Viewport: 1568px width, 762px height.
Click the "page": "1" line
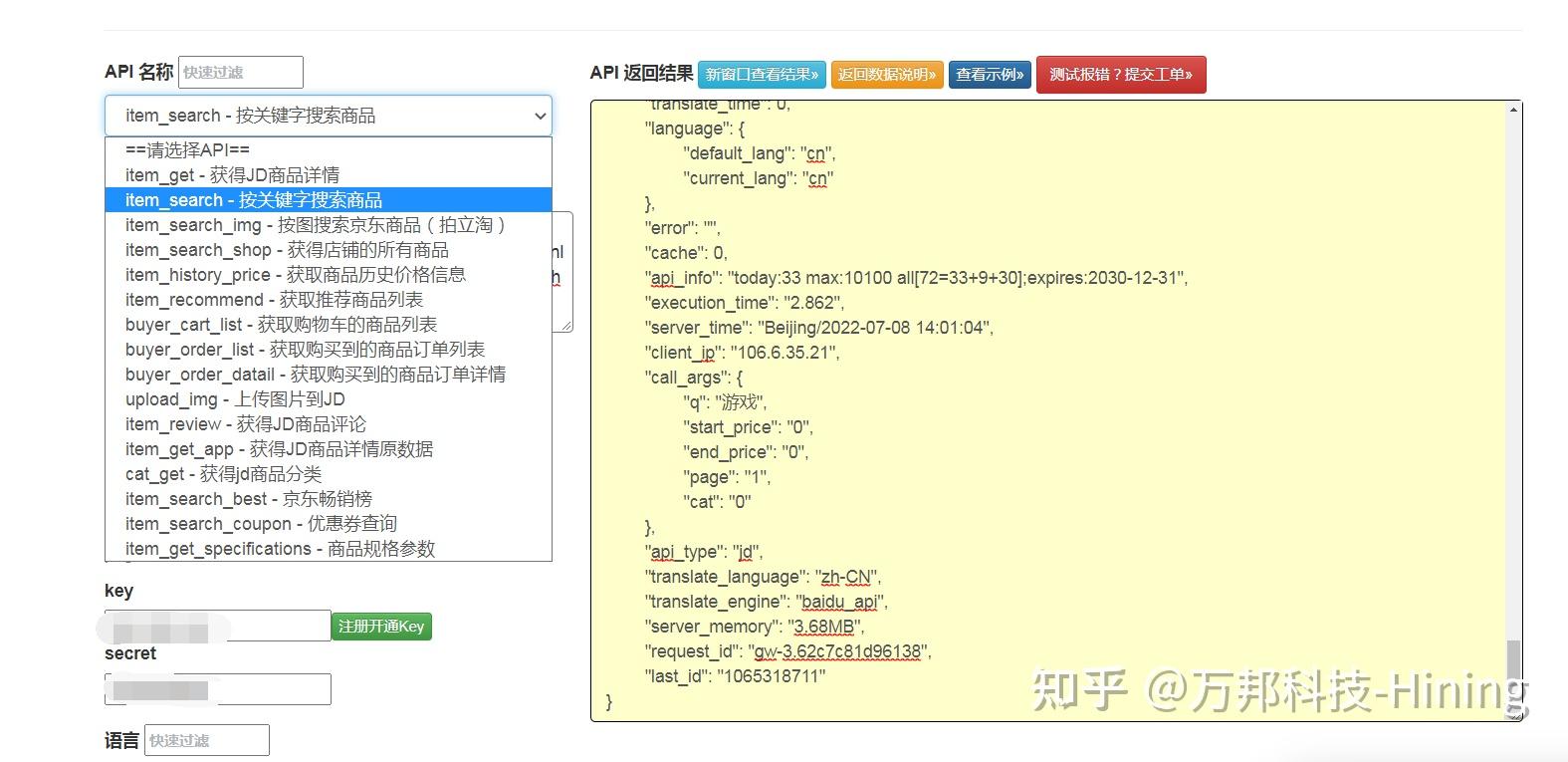(x=727, y=477)
